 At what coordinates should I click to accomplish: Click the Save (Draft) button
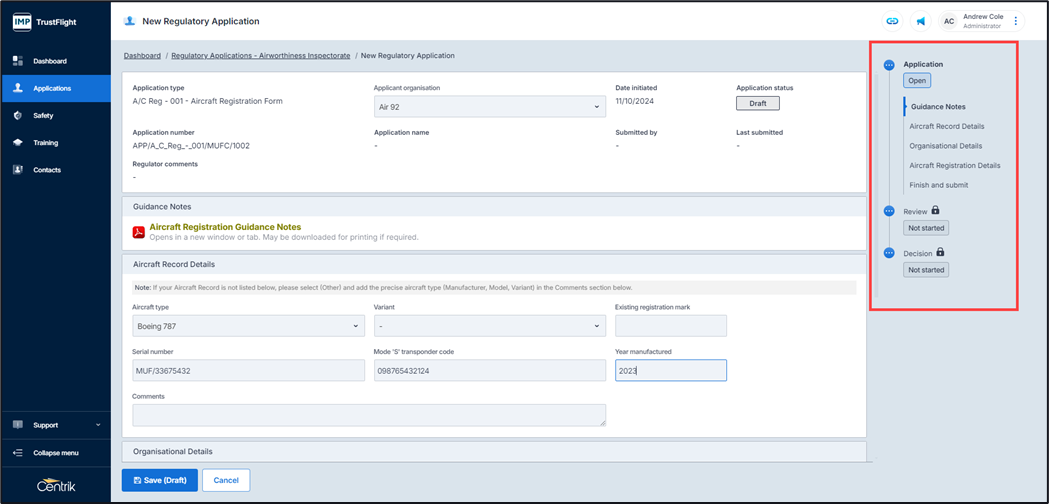click(x=160, y=480)
